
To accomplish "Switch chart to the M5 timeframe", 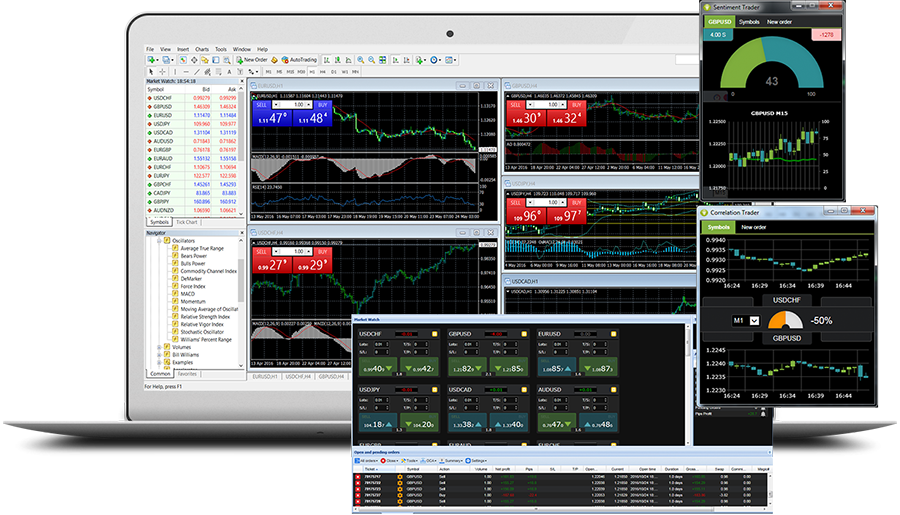I will point(280,72).
